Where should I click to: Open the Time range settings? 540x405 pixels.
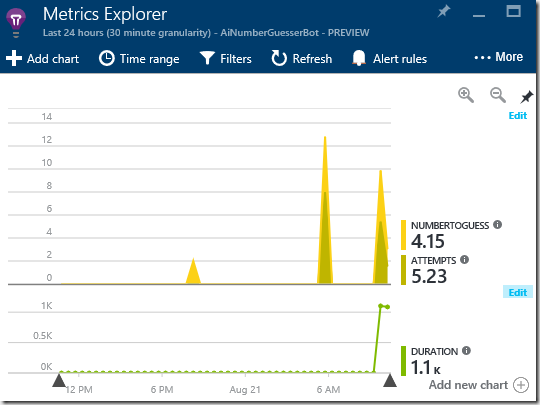click(139, 59)
